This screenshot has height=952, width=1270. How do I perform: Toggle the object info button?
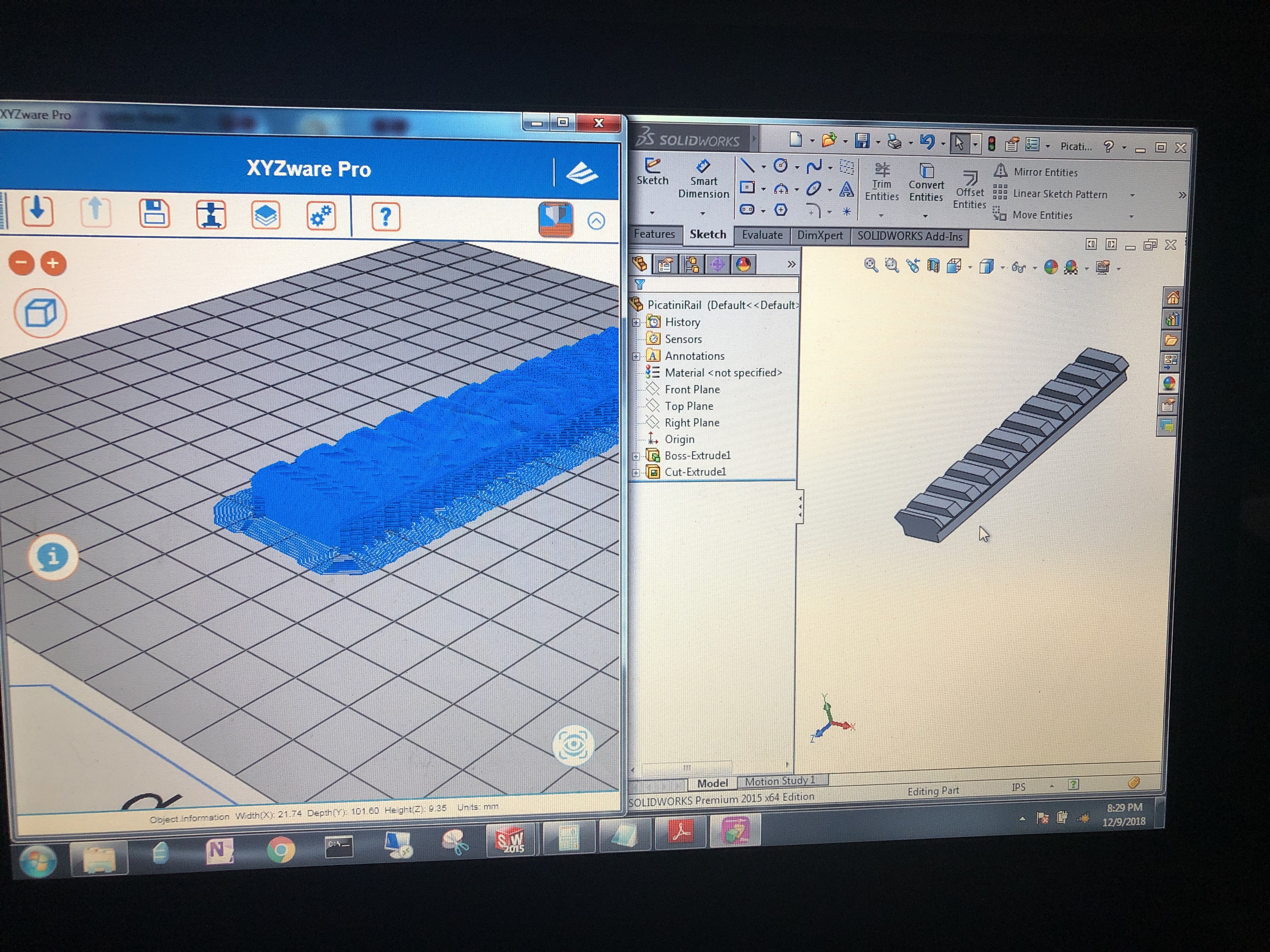53,557
